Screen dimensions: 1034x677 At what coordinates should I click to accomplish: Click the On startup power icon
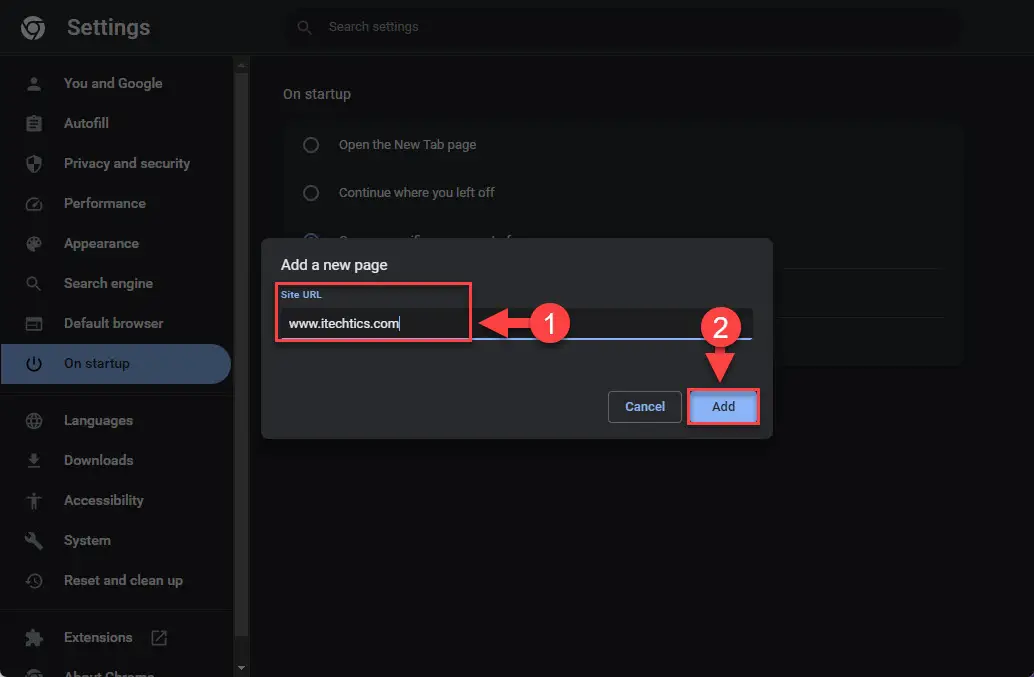click(34, 364)
